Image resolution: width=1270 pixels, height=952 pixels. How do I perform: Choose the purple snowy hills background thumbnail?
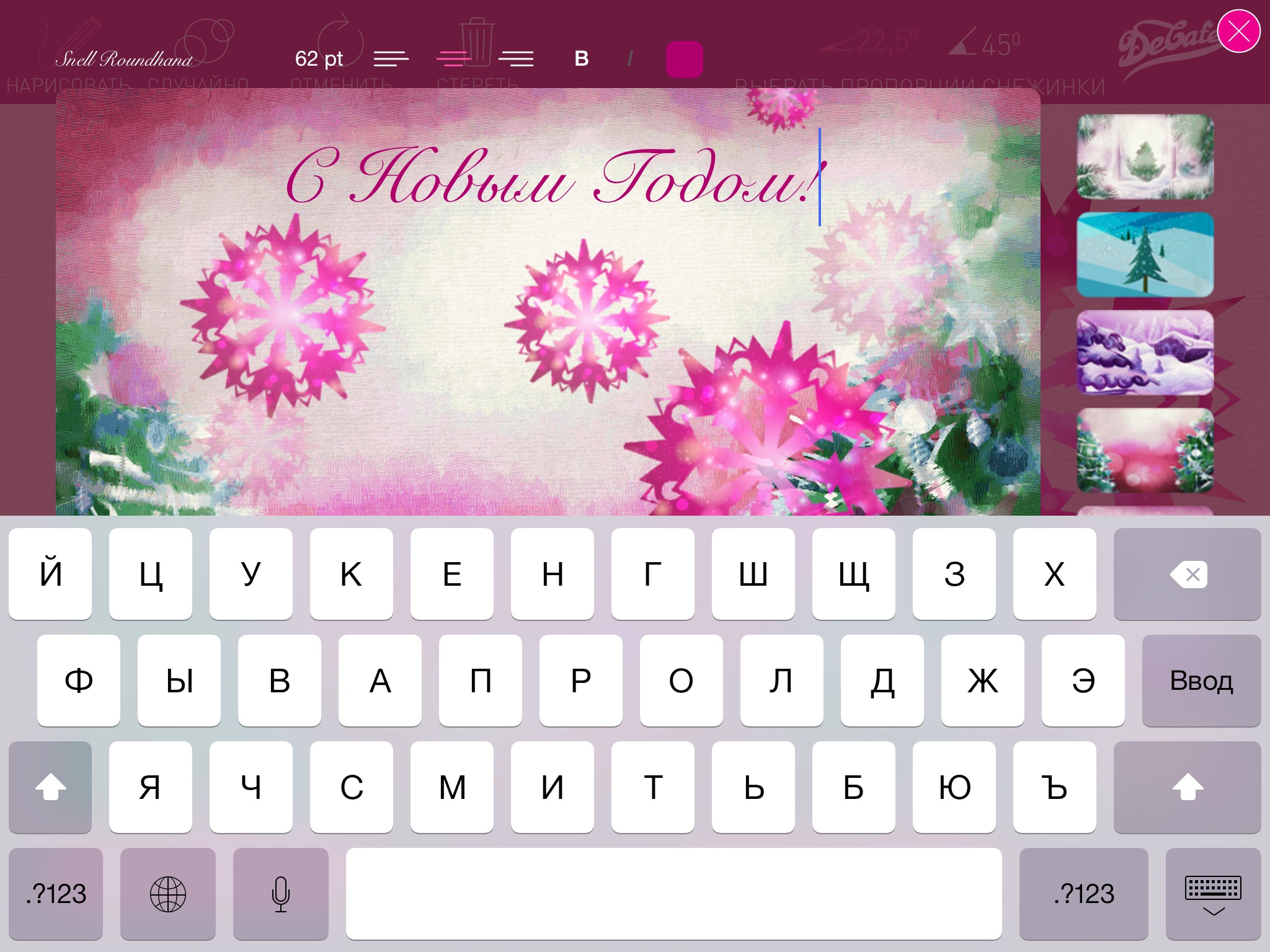(x=1145, y=353)
